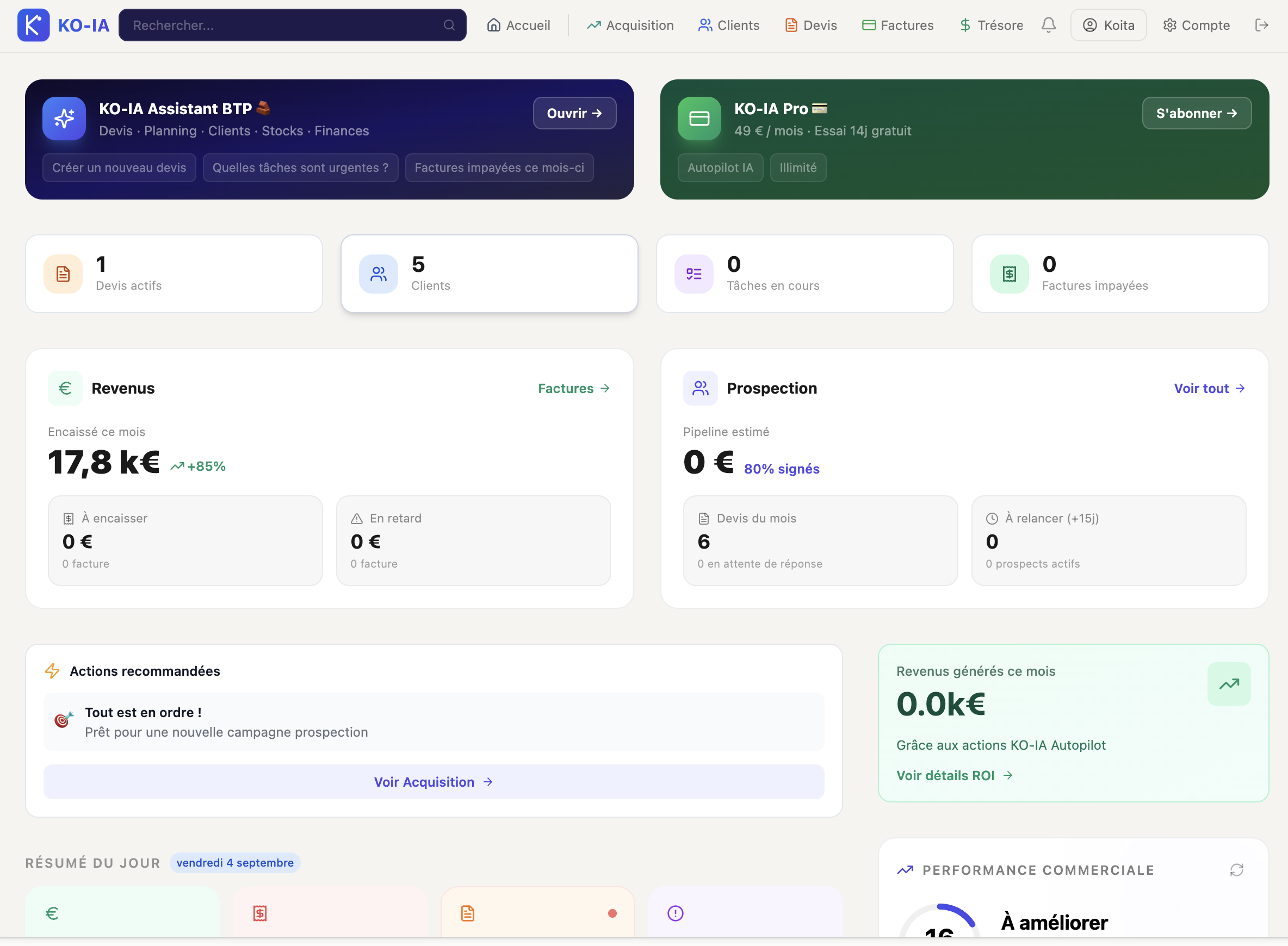Screen dimensions: 1288x946
Task: Click the euro icon beside Revenus
Action: coord(65,388)
